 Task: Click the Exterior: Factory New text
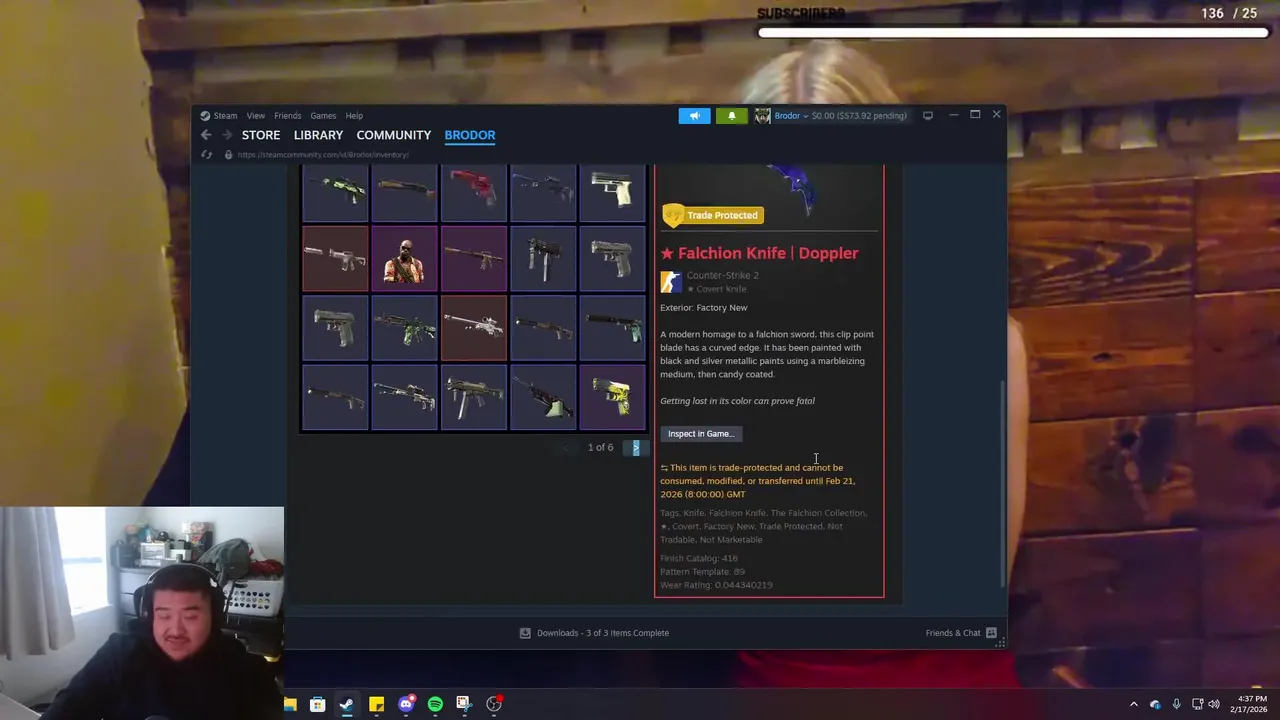point(704,308)
